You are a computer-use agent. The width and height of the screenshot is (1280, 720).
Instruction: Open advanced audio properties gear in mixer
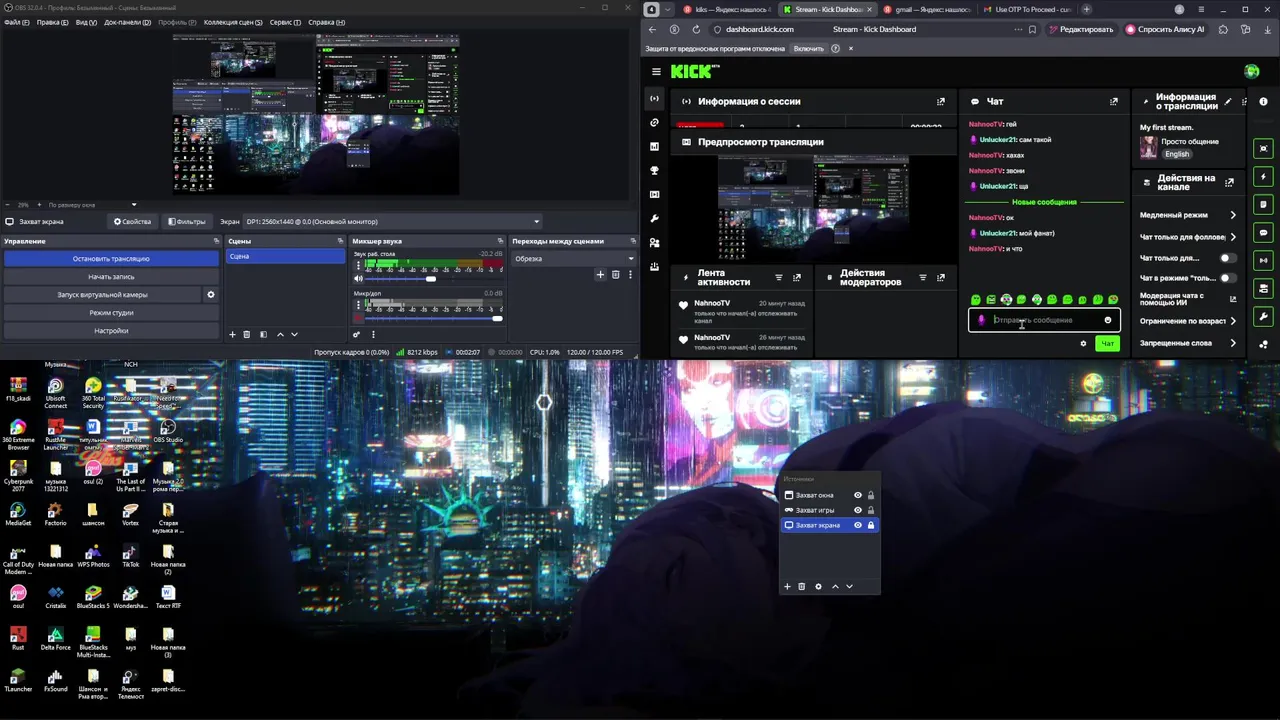pos(356,334)
